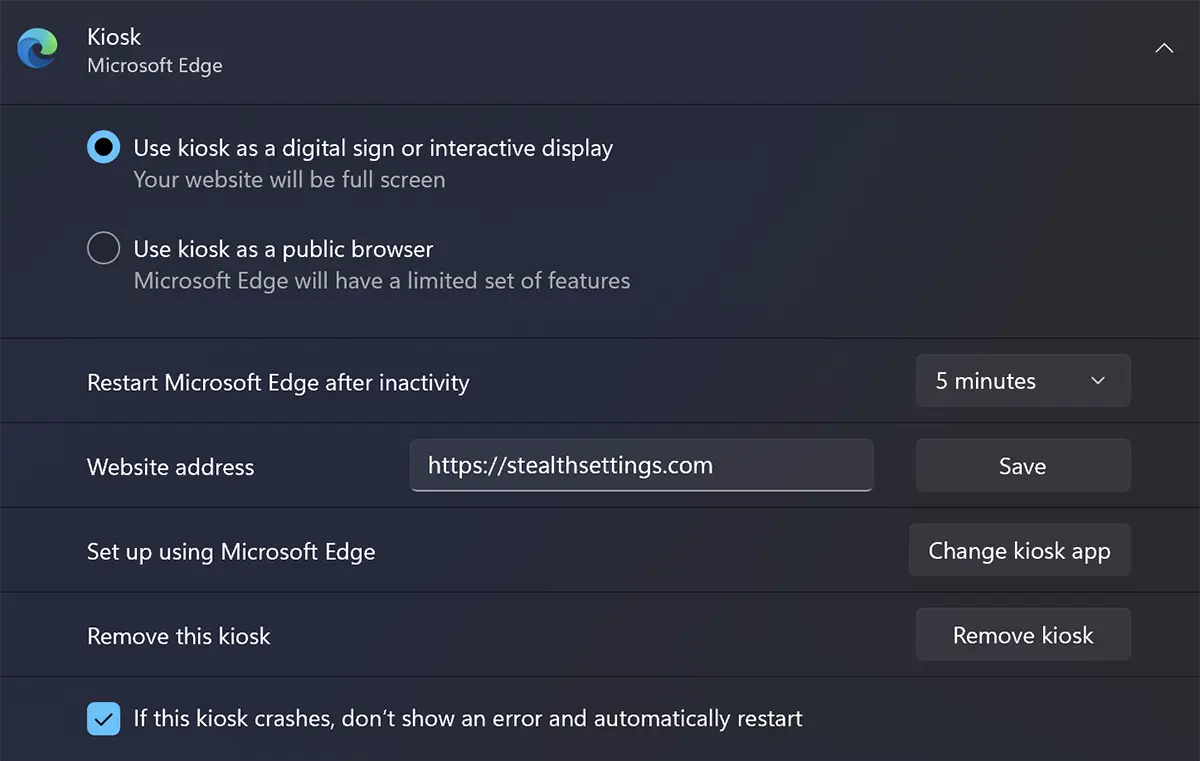The height and width of the screenshot is (761, 1200).
Task: Open the 5 minutes inactivity dropdown
Action: [x=1023, y=381]
